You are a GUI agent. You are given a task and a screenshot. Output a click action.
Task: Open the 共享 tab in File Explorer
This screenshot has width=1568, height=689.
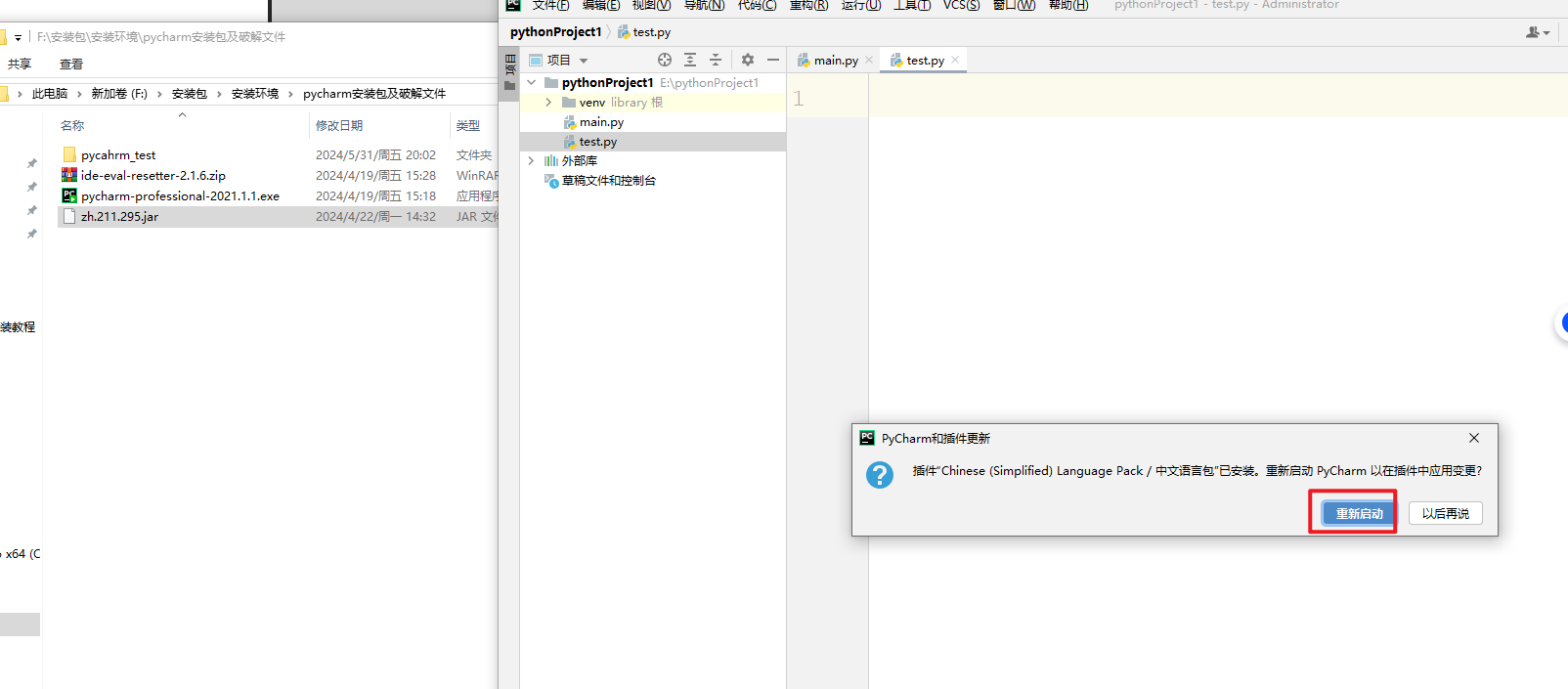pyautogui.click(x=20, y=65)
